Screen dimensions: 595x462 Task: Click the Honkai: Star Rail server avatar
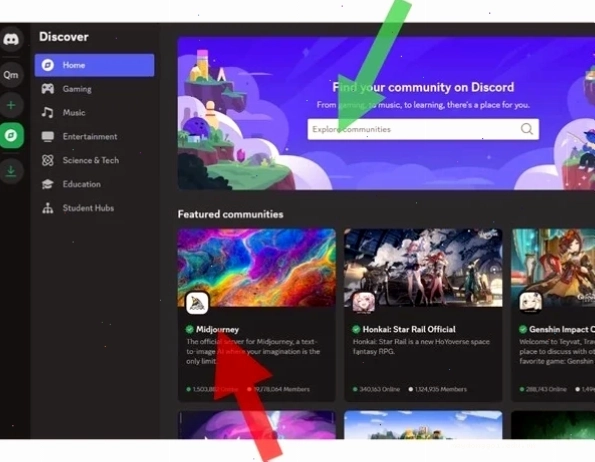364,303
